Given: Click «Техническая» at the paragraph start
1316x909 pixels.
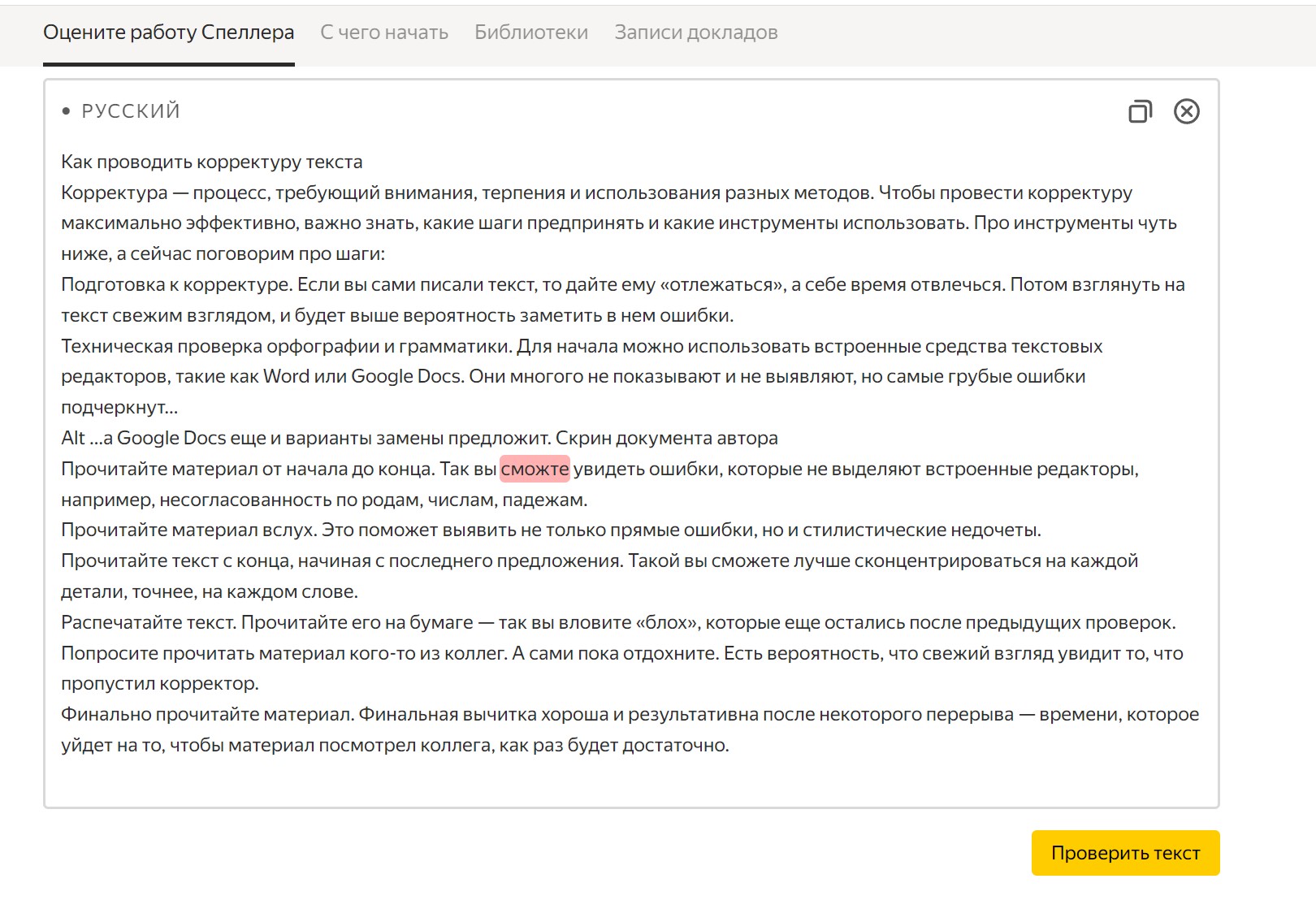Looking at the screenshot, I should click(x=116, y=347).
